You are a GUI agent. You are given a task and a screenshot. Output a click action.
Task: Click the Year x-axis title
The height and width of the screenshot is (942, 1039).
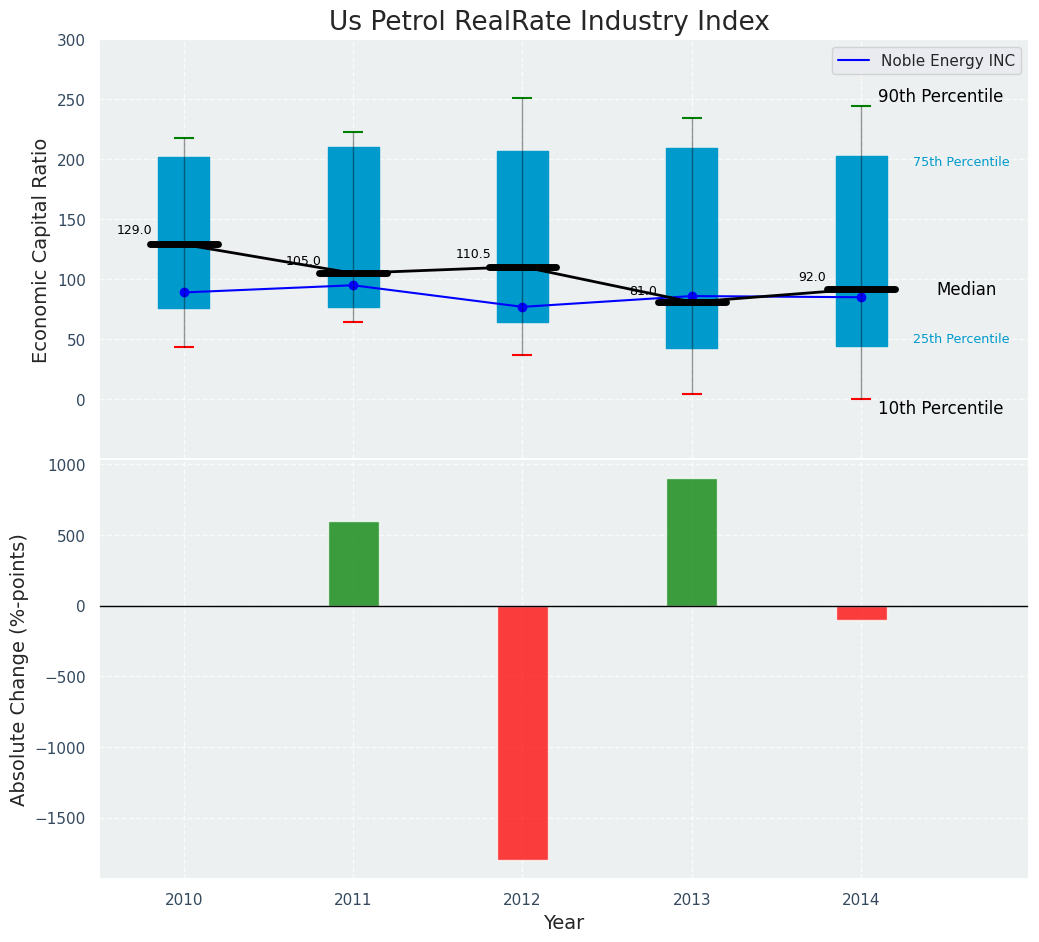click(563, 923)
